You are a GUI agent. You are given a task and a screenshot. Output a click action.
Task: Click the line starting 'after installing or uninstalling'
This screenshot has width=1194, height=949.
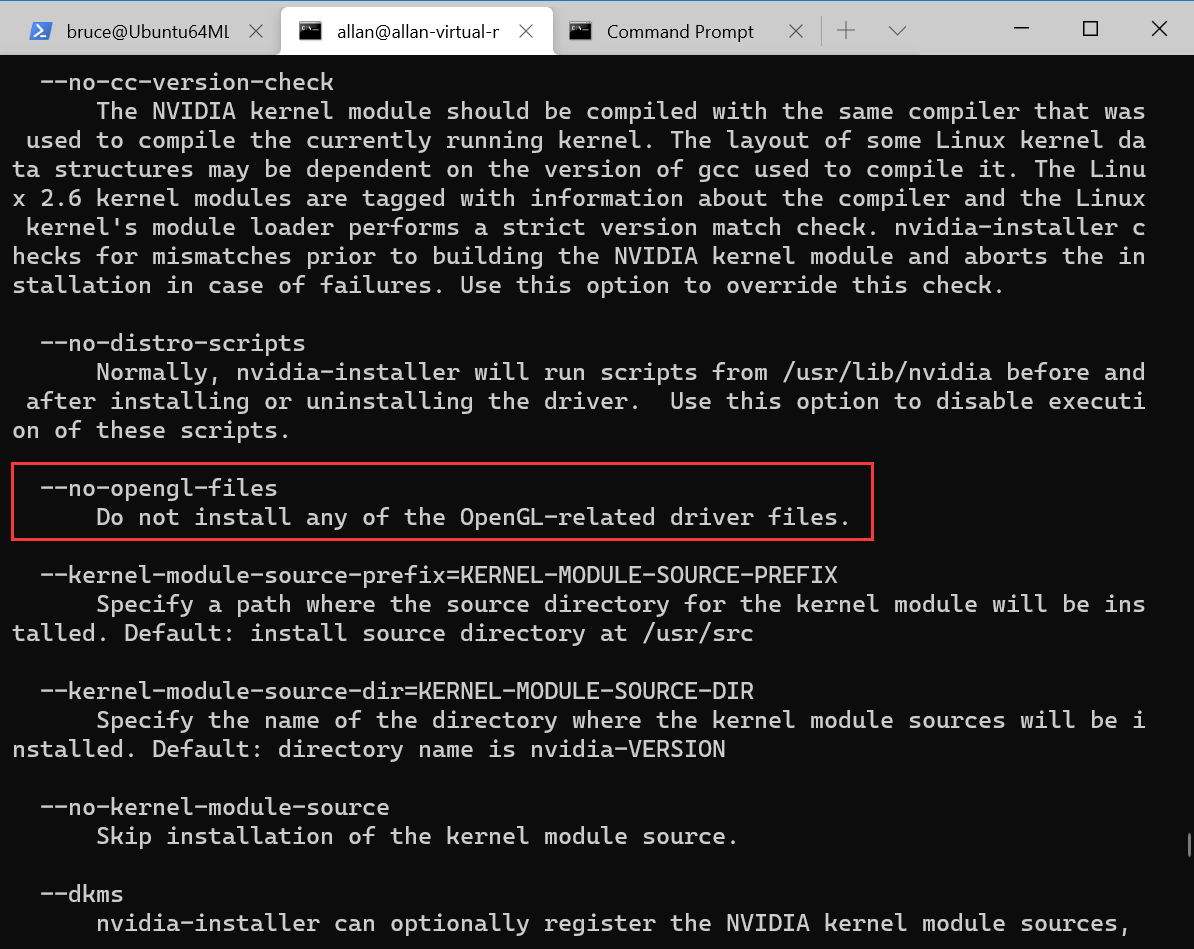586,401
